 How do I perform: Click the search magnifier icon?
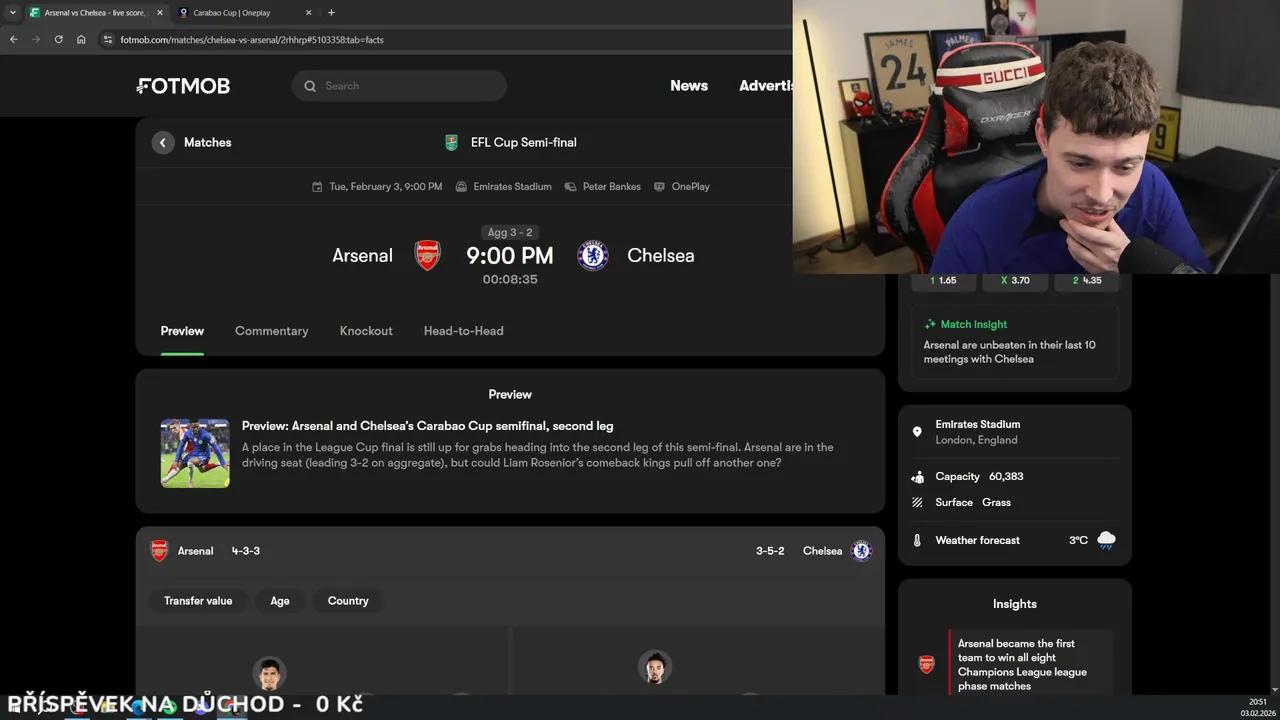click(310, 86)
